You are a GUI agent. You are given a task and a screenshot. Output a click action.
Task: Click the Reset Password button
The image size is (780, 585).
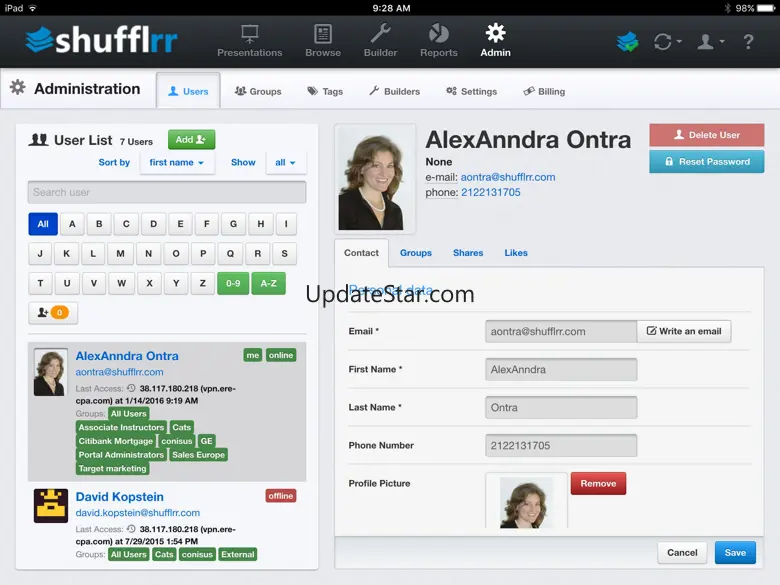(706, 162)
